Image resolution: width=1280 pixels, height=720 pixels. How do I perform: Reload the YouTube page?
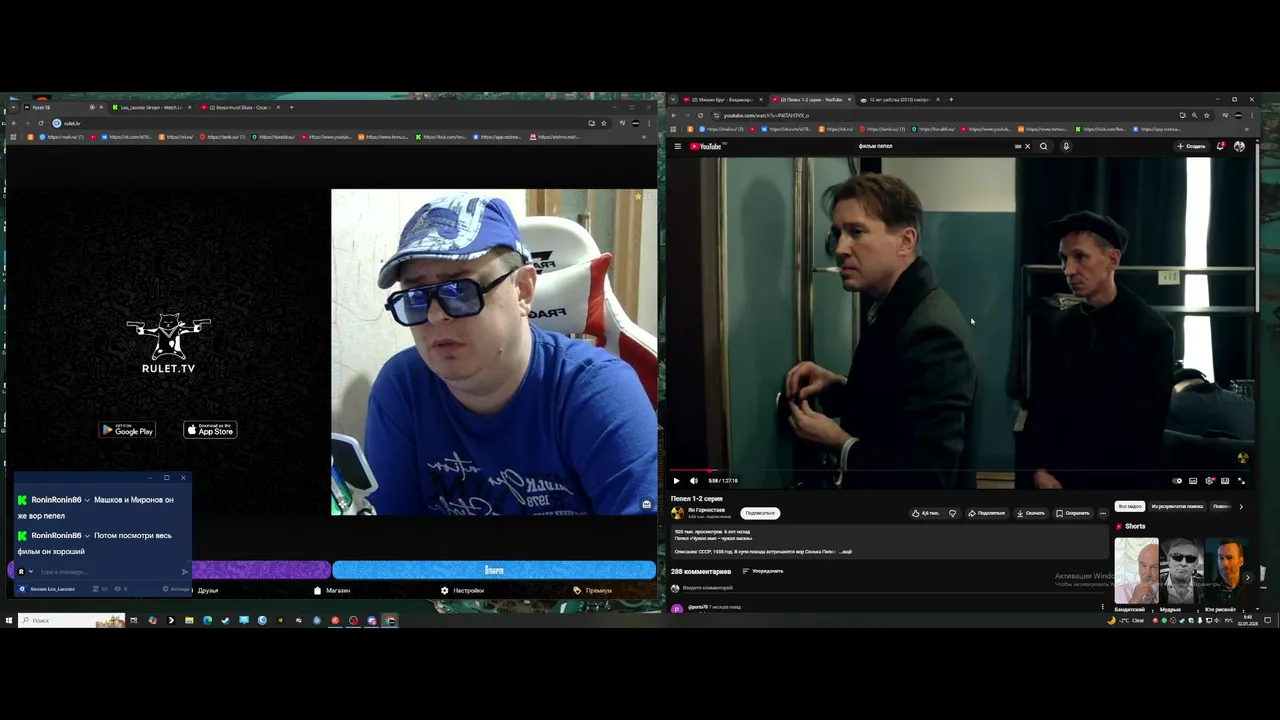pyautogui.click(x=700, y=115)
